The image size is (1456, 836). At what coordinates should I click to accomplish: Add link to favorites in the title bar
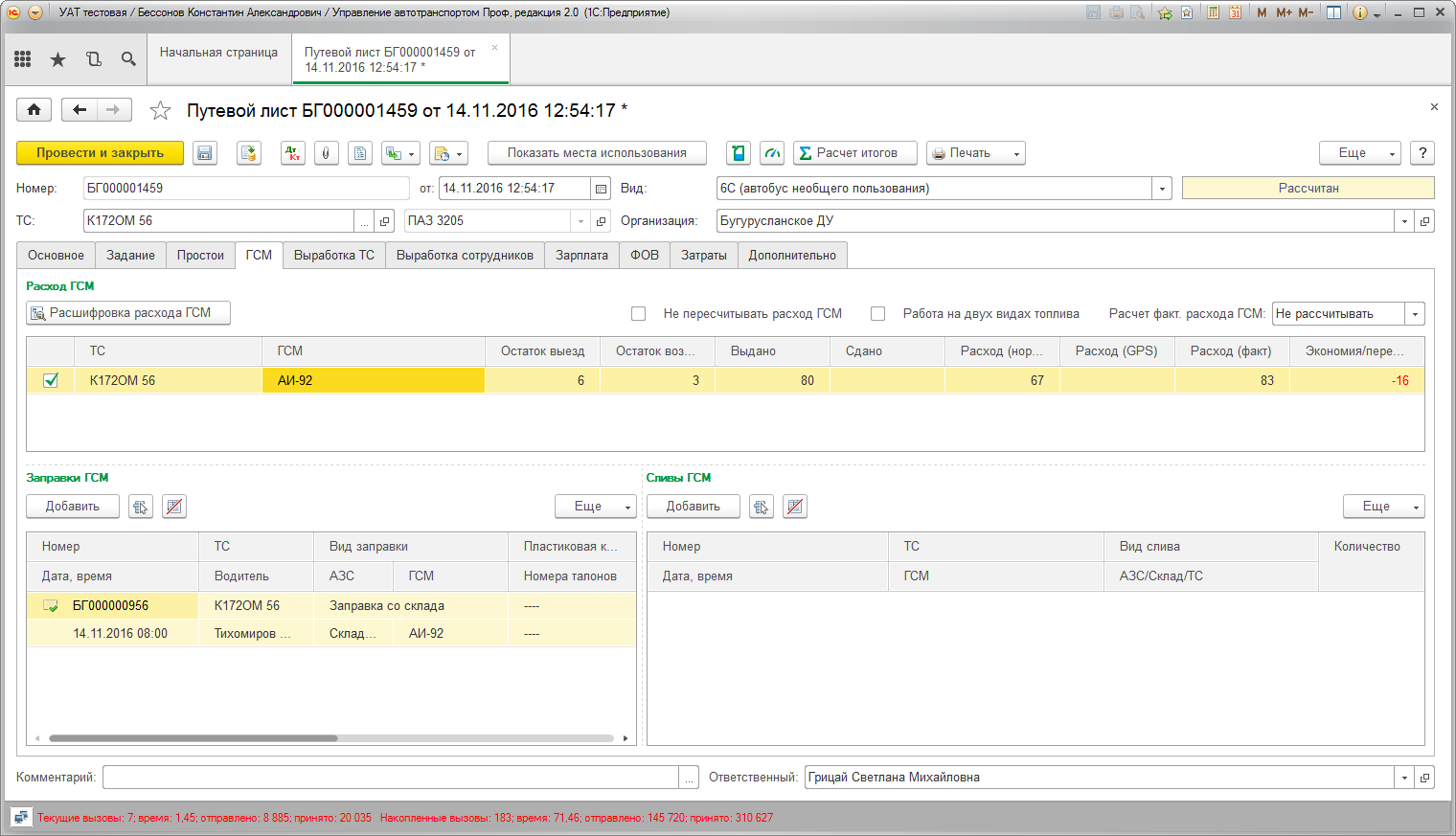pyautogui.click(x=1165, y=12)
